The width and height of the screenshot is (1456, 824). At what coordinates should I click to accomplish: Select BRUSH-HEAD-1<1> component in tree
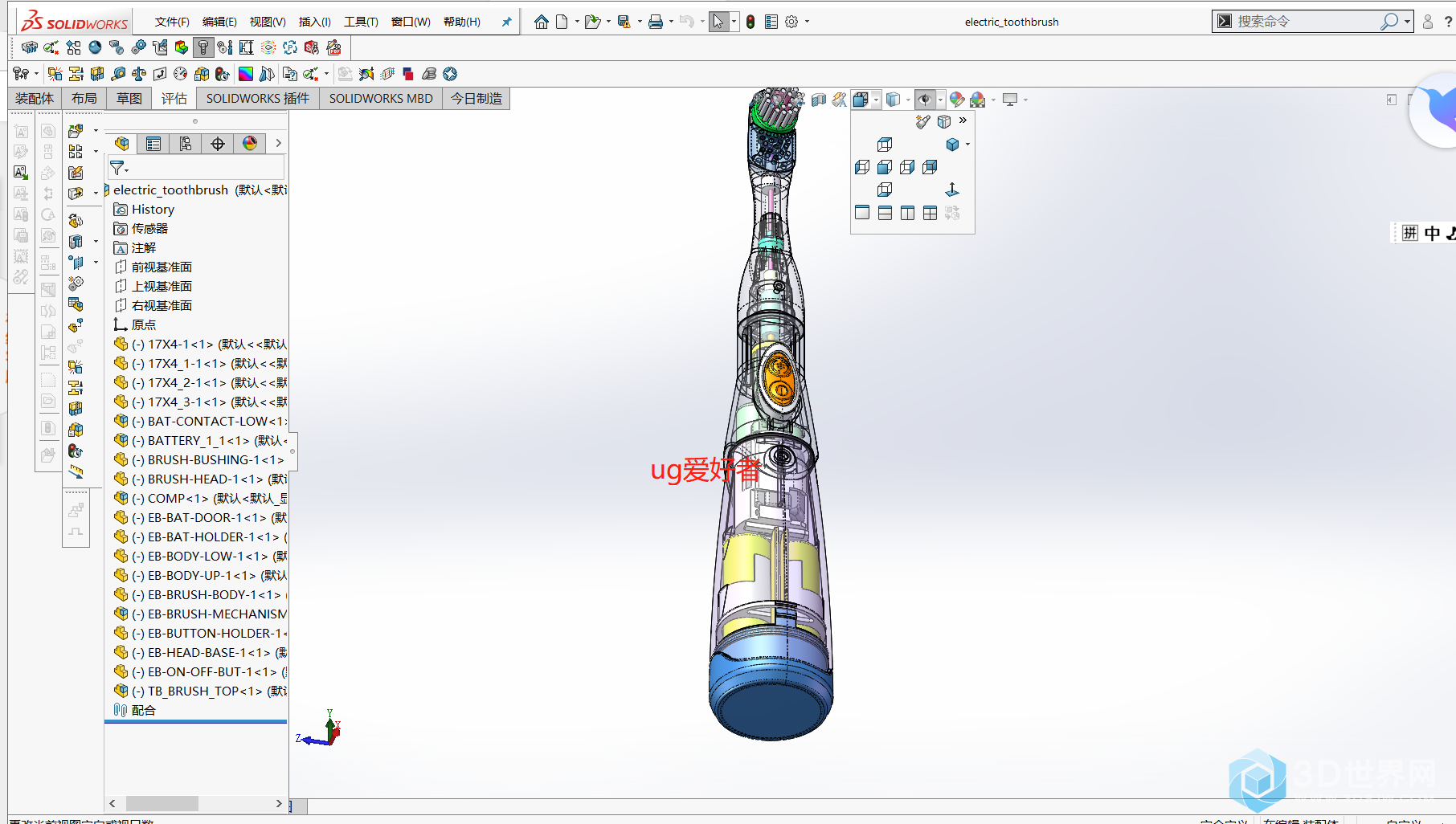pyautogui.click(x=201, y=479)
